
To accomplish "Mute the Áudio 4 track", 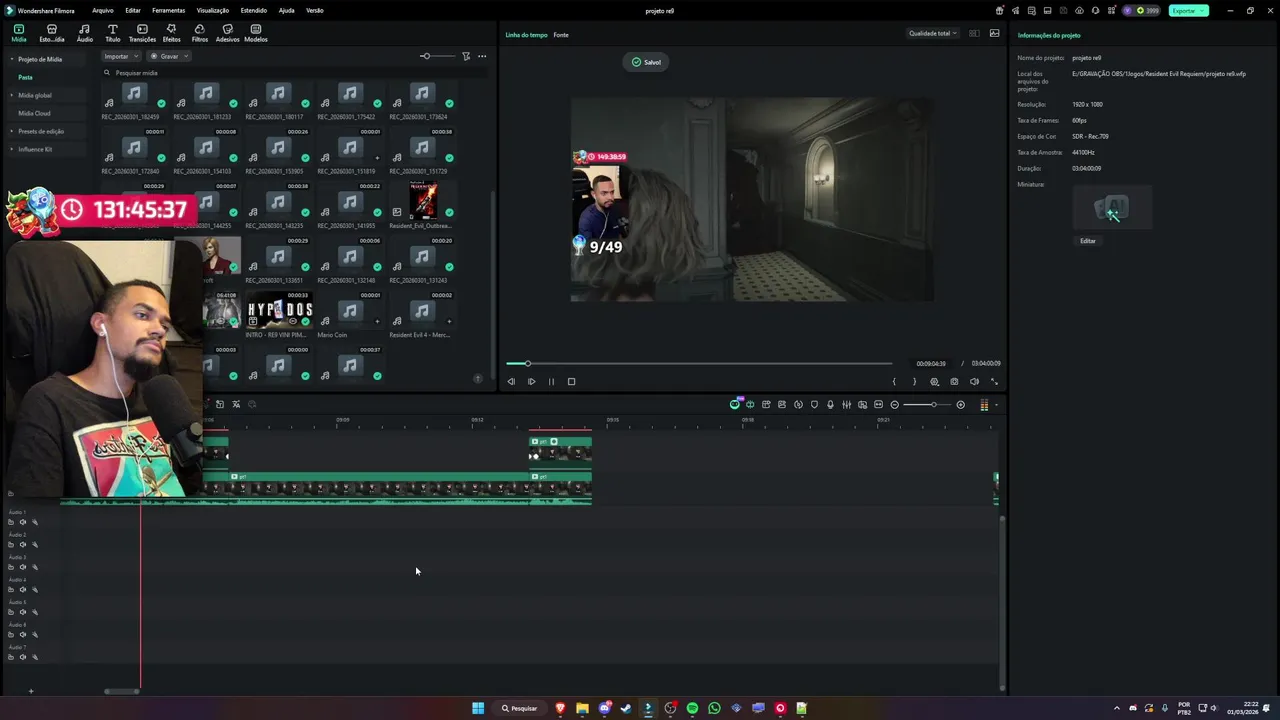I will (x=23, y=590).
